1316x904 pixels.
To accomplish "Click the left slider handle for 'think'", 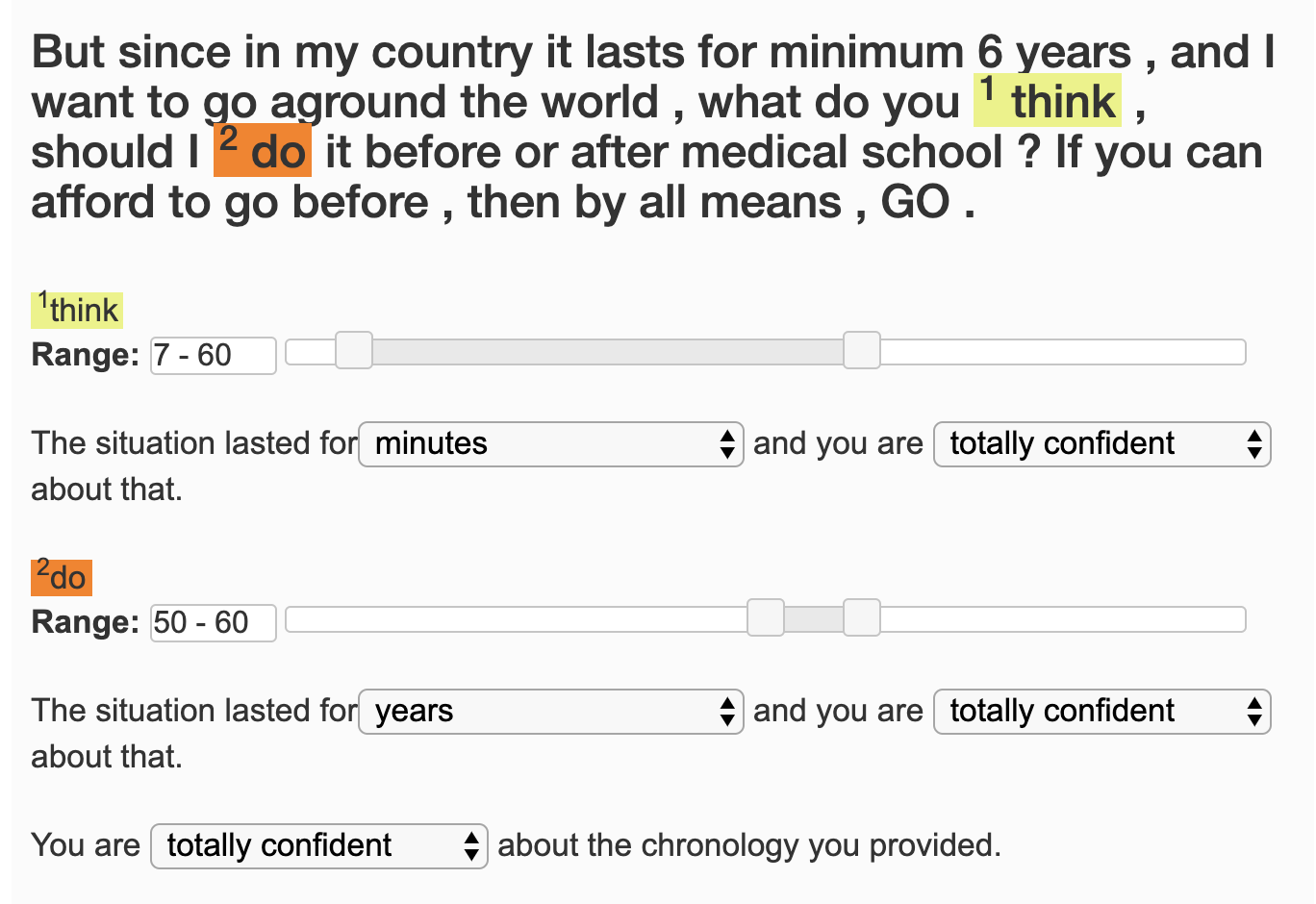I will point(354,351).
